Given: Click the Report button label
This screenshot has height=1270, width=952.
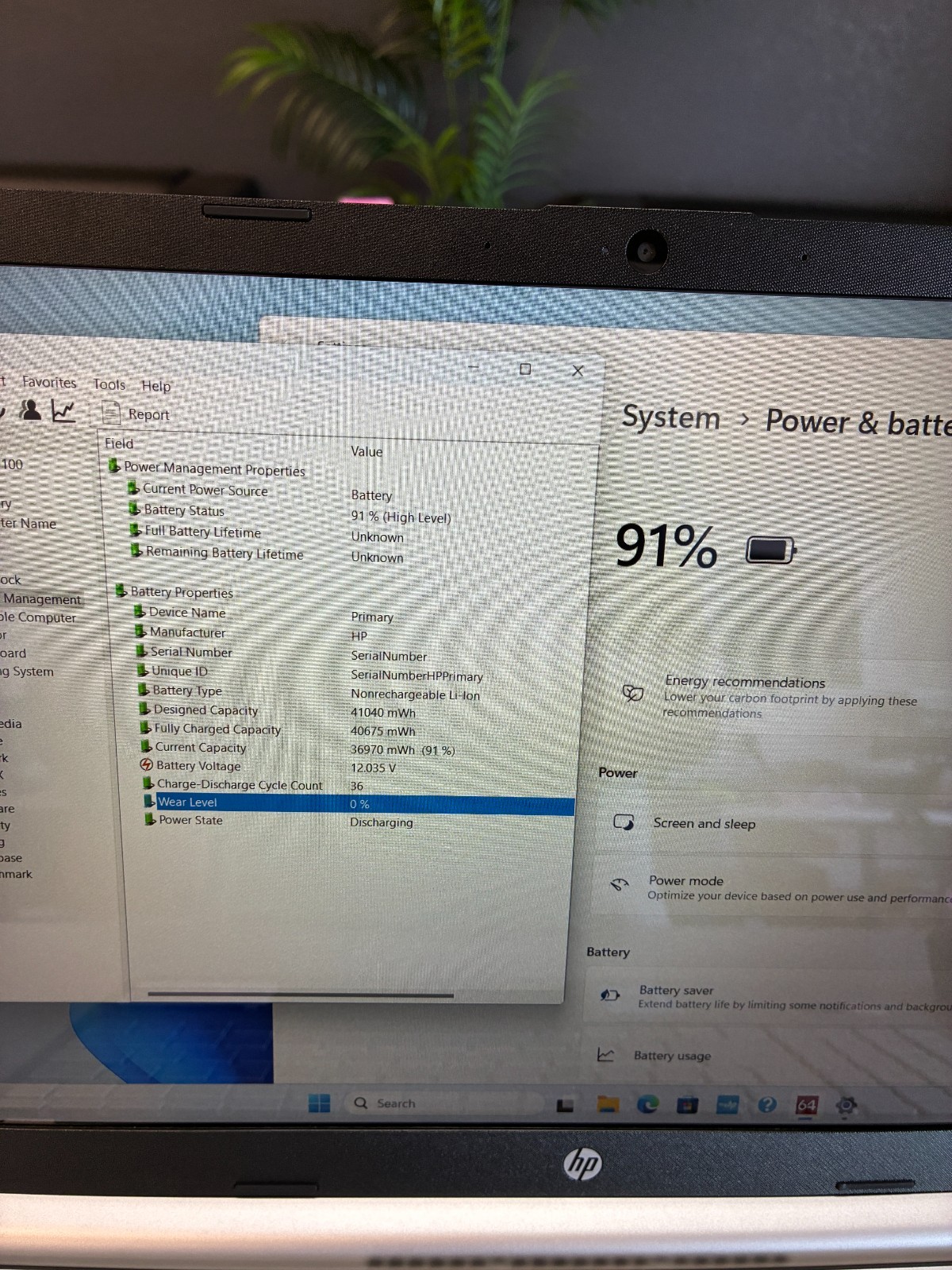Looking at the screenshot, I should point(148,414).
